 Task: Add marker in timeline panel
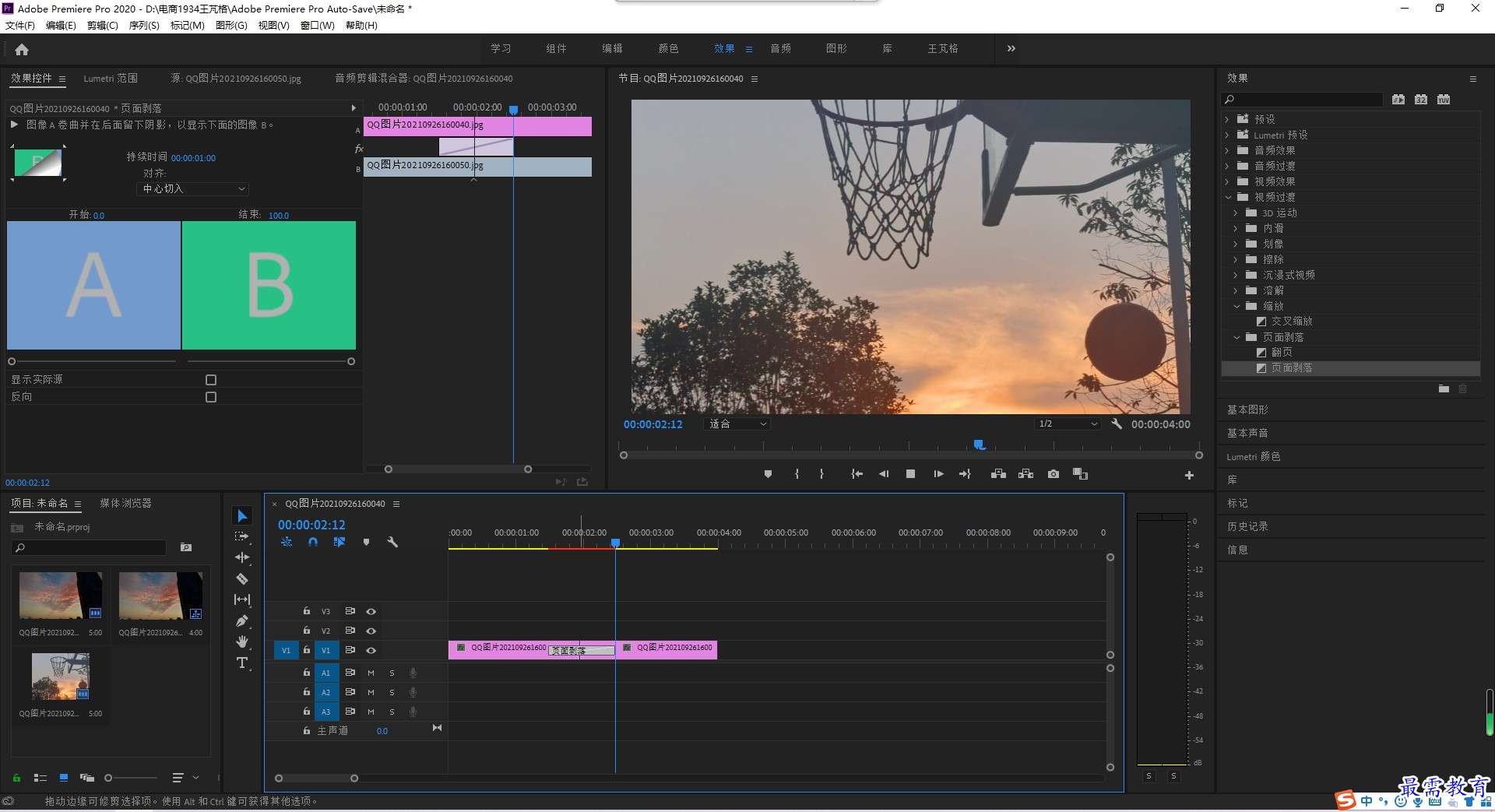366,542
